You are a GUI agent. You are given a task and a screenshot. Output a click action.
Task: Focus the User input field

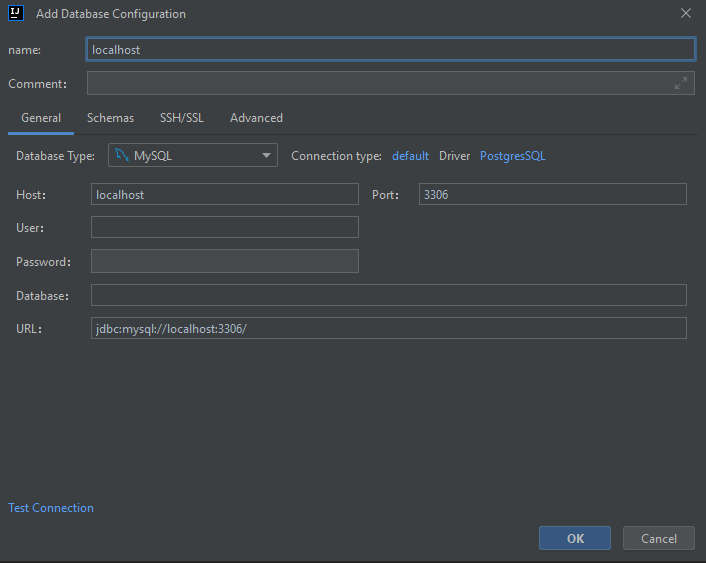click(x=224, y=228)
